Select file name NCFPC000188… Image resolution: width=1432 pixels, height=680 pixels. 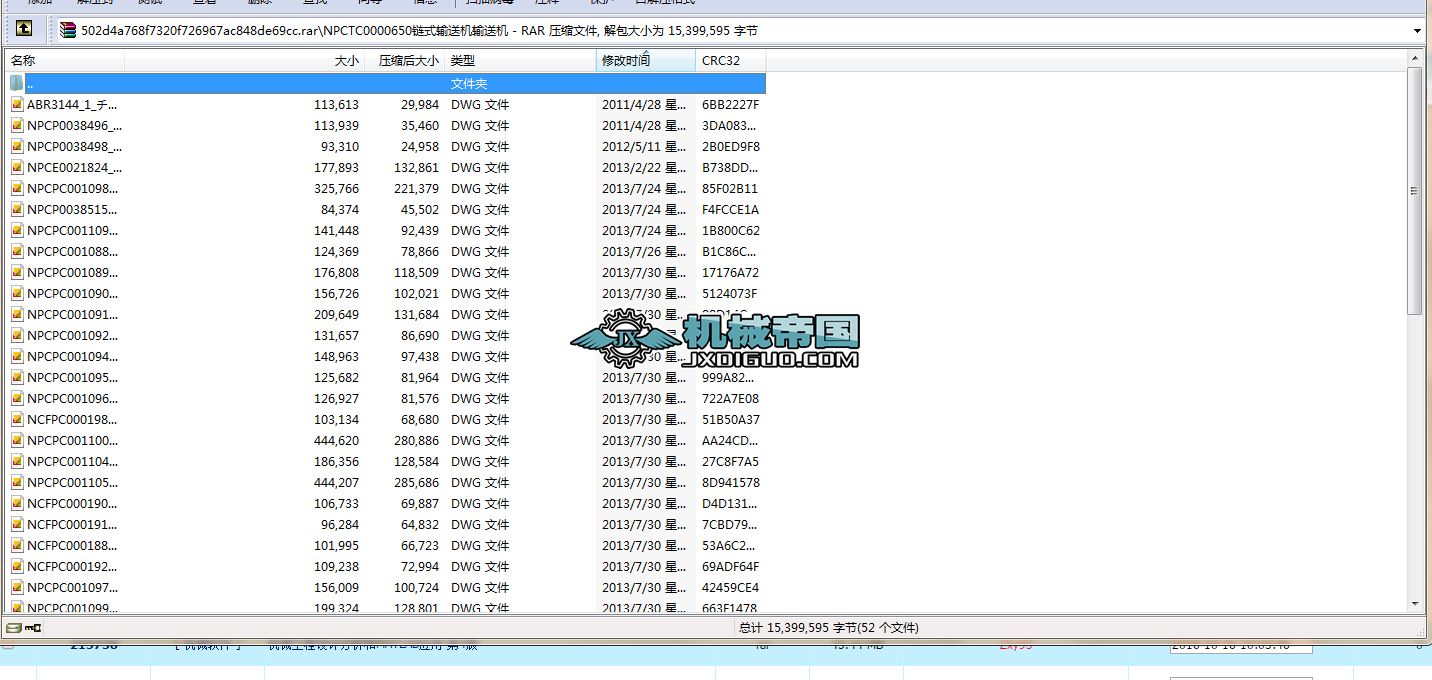(x=72, y=546)
